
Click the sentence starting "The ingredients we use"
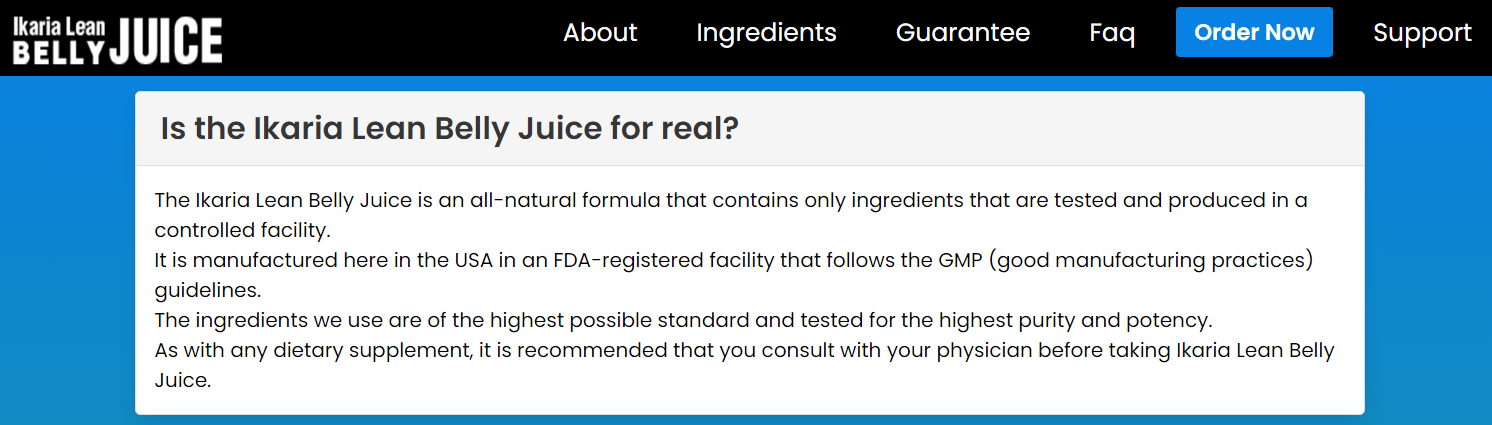tap(682, 321)
